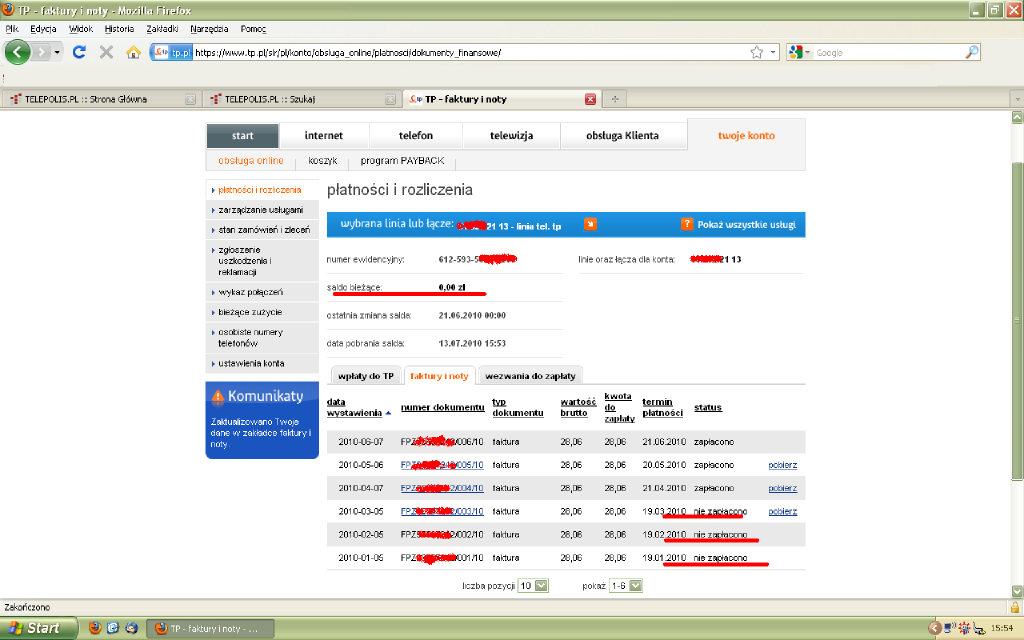Sort by data wystawienia column header
This screenshot has height=640, width=1024.
pos(355,408)
